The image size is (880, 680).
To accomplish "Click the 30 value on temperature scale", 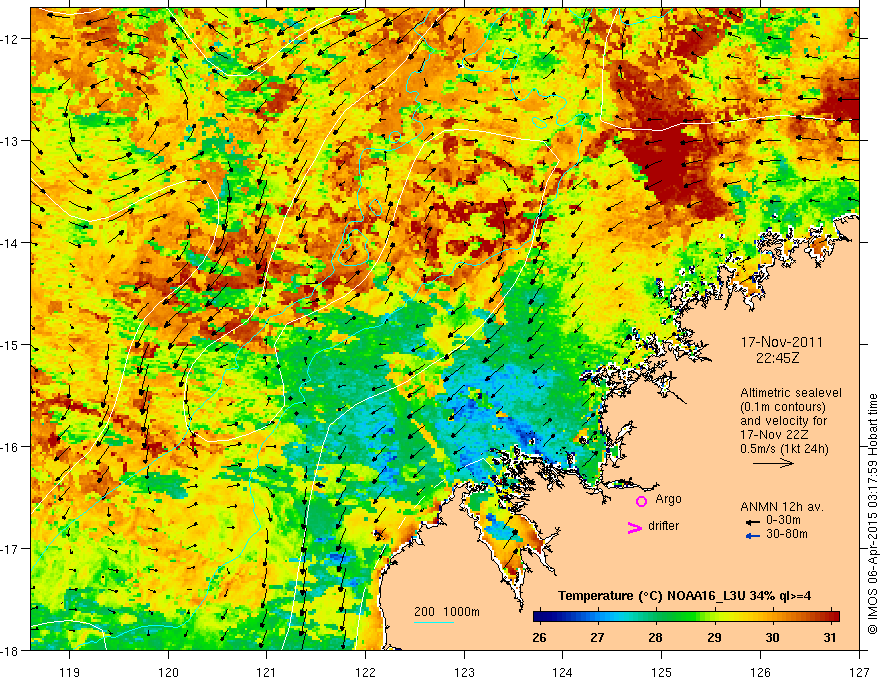I will 772,637.
